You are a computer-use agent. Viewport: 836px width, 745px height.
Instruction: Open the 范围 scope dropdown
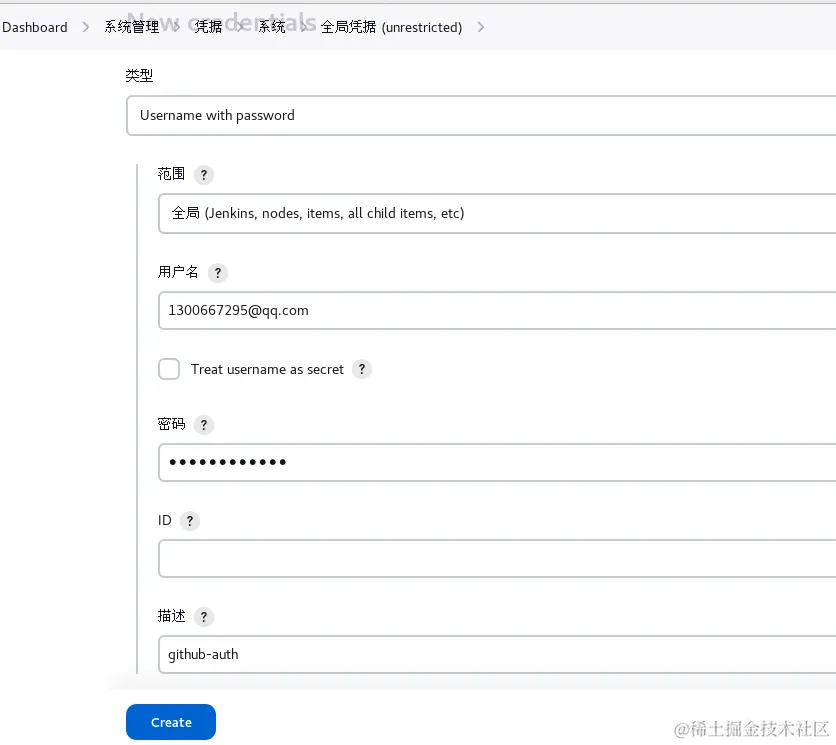[x=497, y=213]
